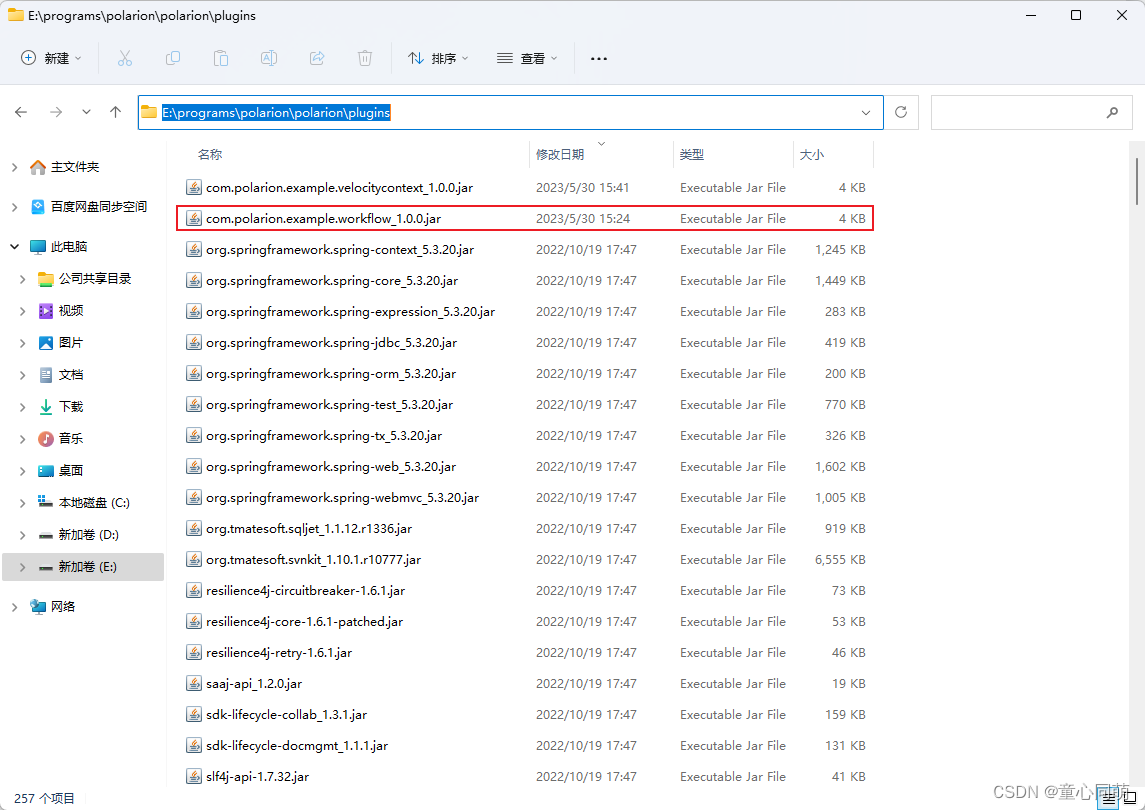Select spring-webmvc_5.3.20.jar file
1145x810 pixels.
pyautogui.click(x=342, y=497)
